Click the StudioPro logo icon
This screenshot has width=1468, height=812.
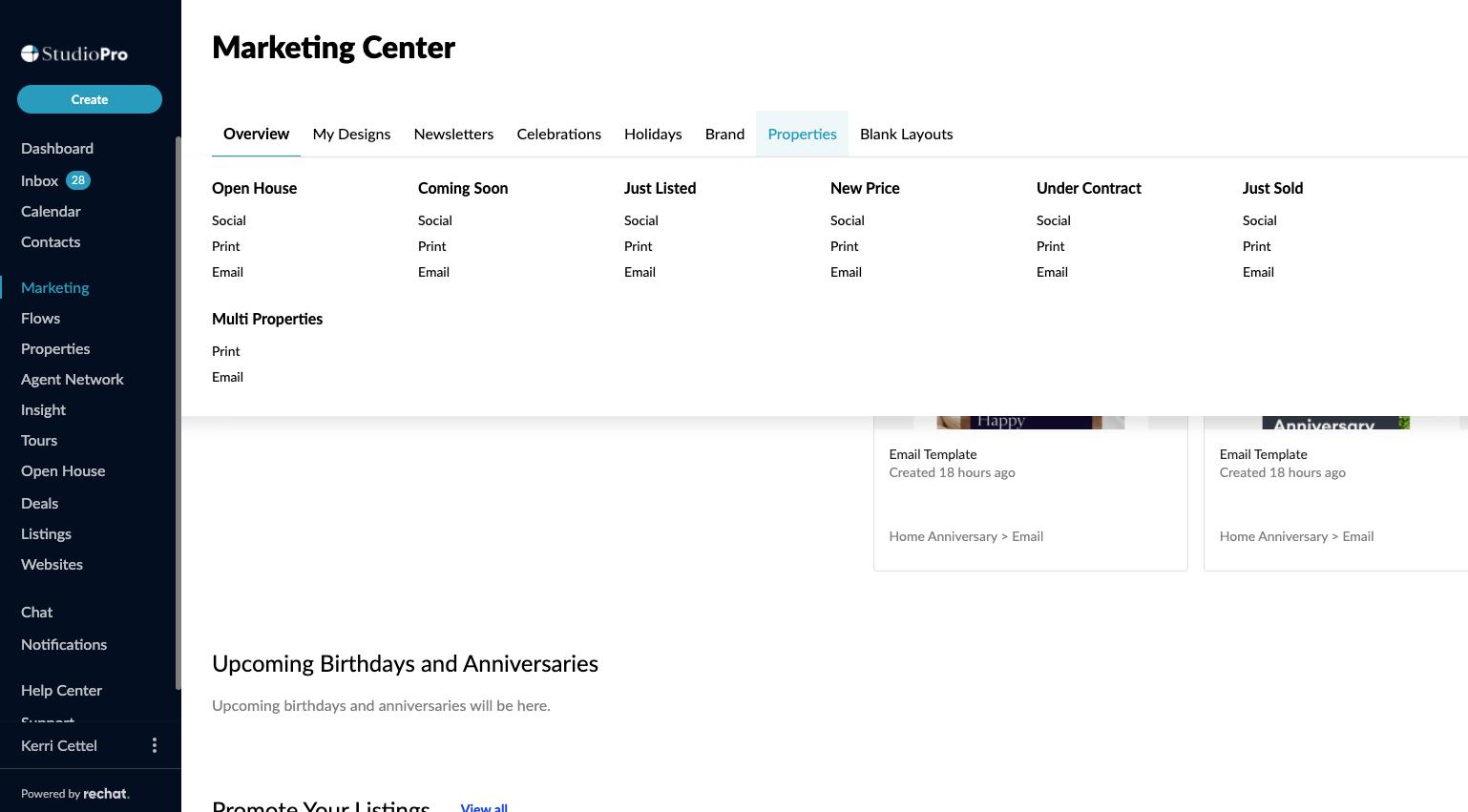tap(31, 53)
